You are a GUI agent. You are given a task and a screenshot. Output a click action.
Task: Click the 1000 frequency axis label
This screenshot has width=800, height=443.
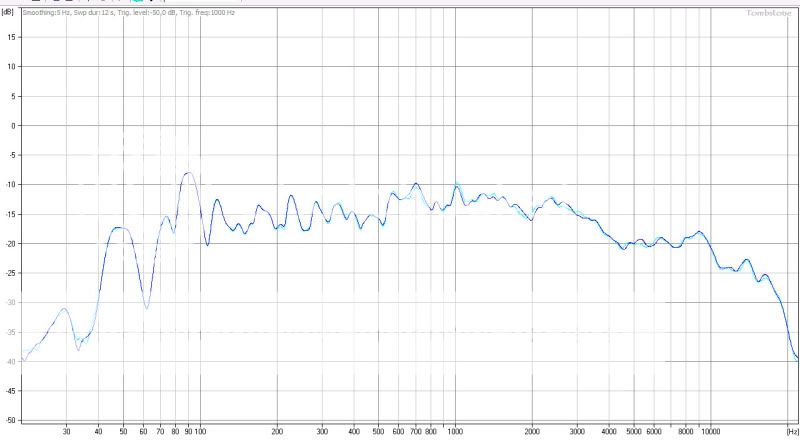click(x=455, y=431)
